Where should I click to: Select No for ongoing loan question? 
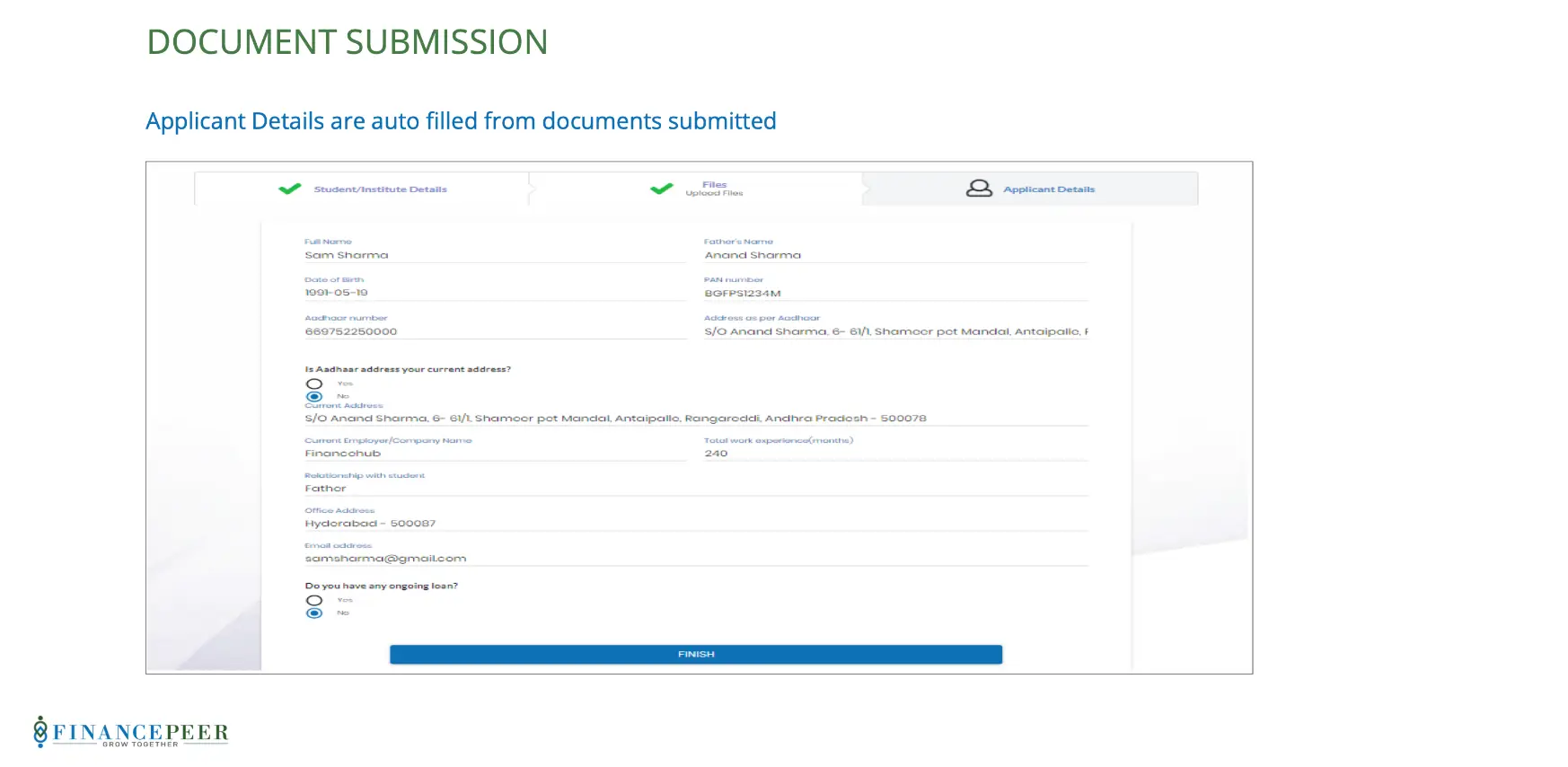[314, 613]
